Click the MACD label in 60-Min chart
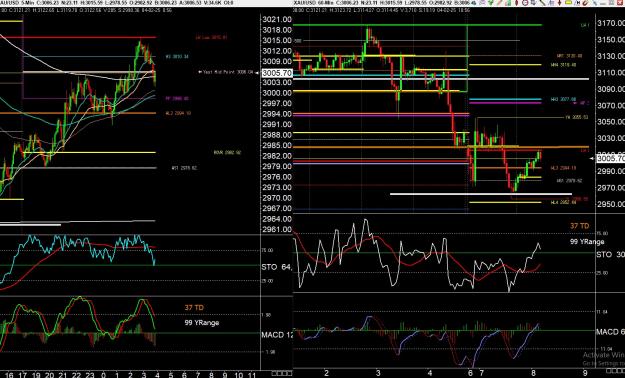The image size is (625, 378). point(610,332)
